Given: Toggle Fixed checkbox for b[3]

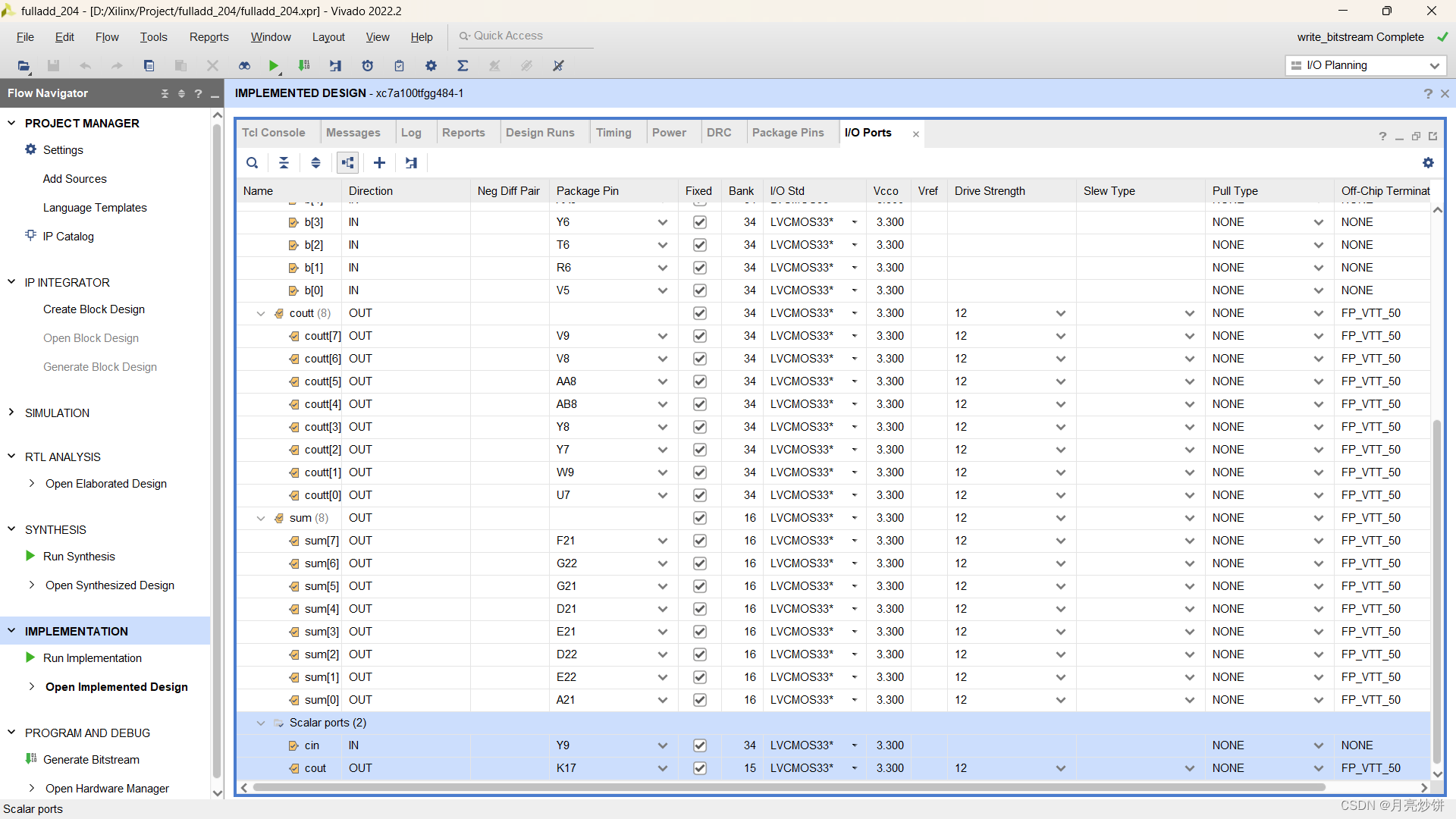Looking at the screenshot, I should click(700, 222).
